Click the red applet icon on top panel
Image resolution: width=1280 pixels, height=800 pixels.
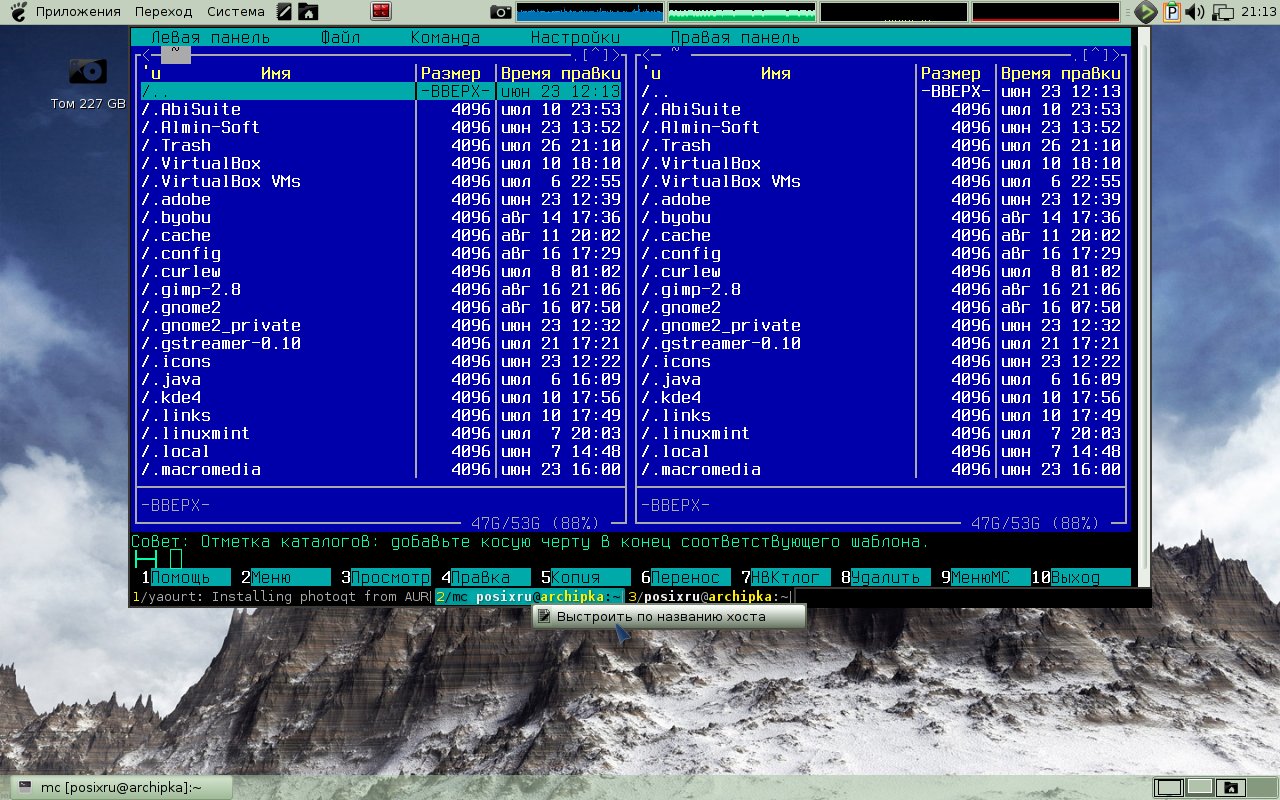(x=381, y=12)
